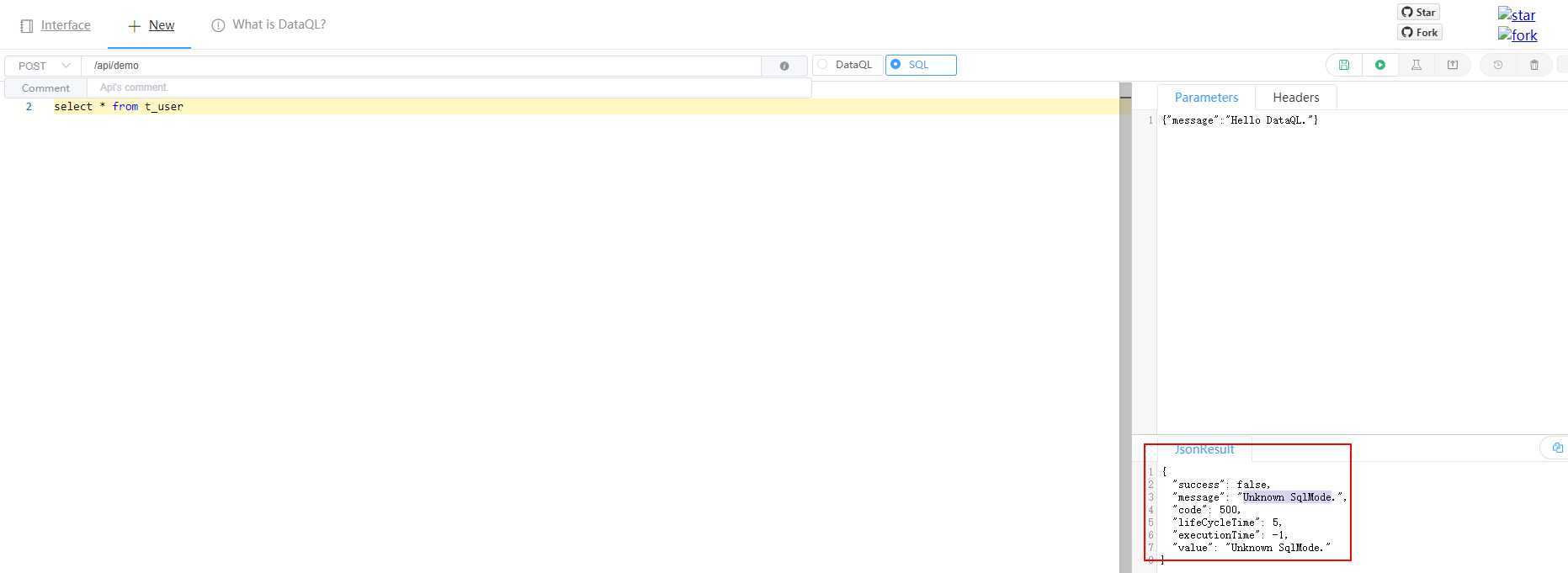Click the /api/demo path input field
This screenshot has height=573, width=1568.
click(422, 66)
